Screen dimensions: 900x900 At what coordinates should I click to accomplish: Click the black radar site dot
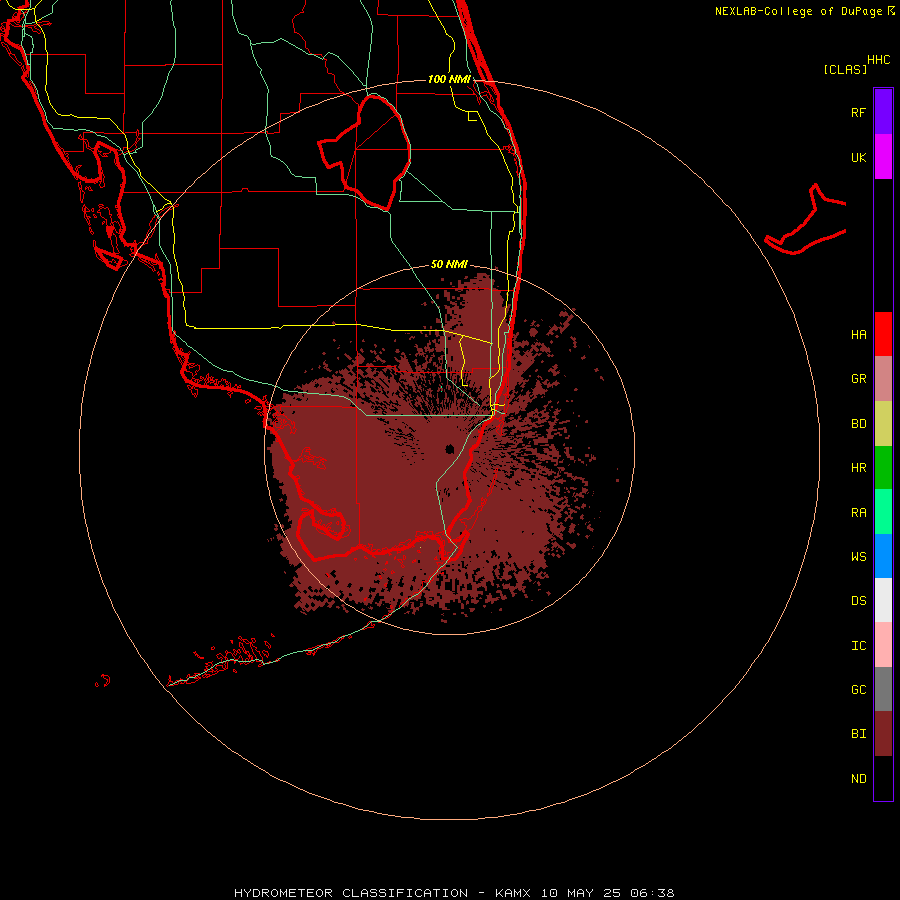449,449
